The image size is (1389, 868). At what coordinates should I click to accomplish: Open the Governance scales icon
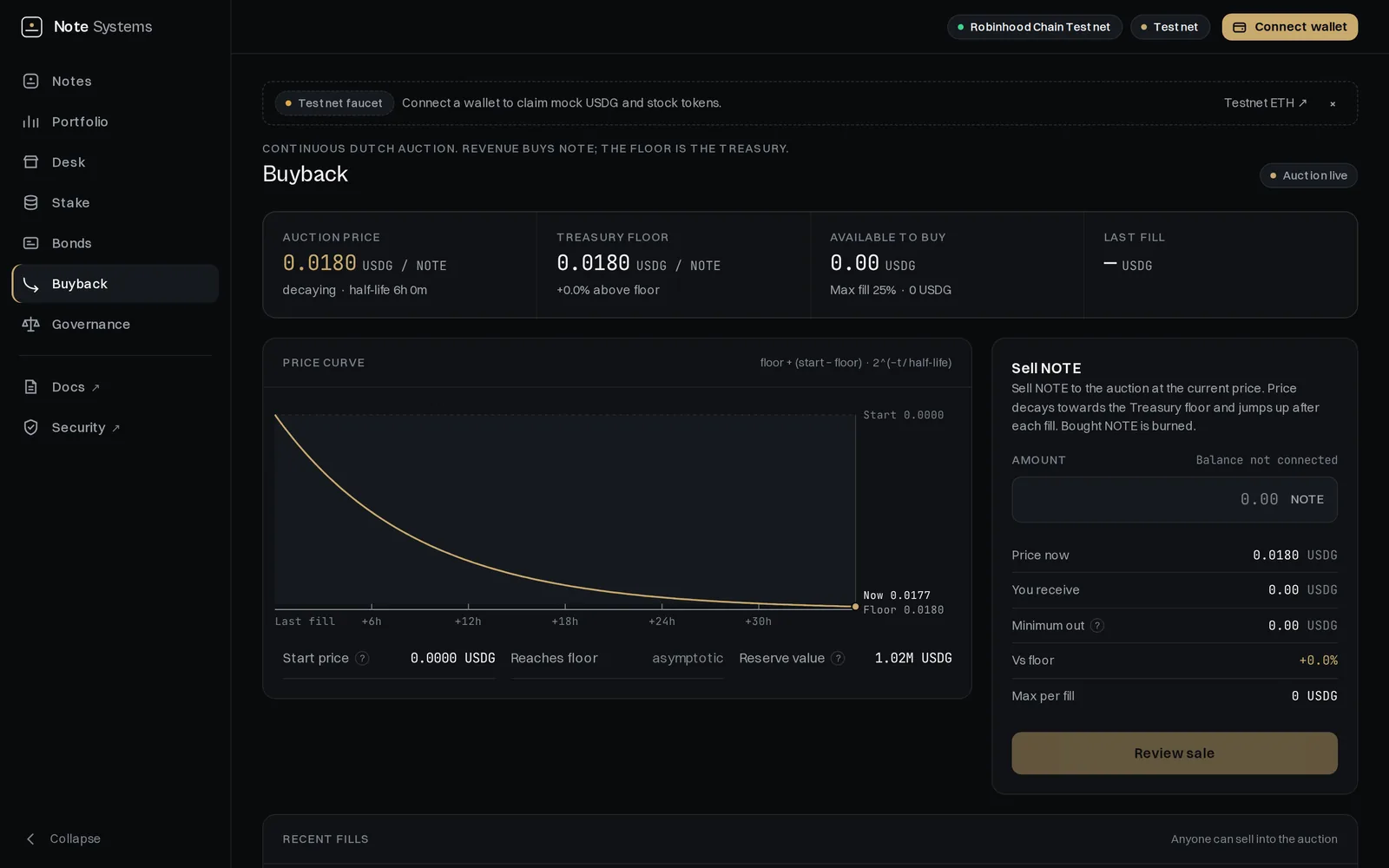(x=30, y=324)
